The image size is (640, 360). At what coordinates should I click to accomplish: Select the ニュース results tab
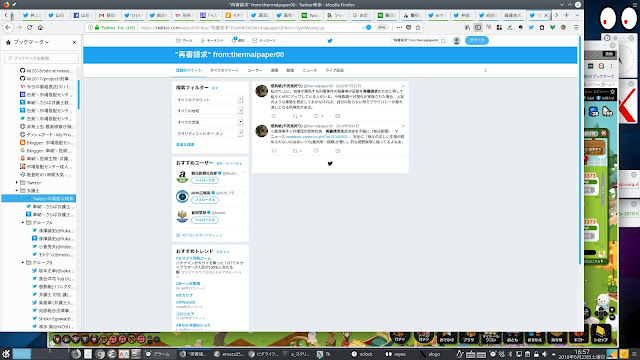tap(309, 70)
